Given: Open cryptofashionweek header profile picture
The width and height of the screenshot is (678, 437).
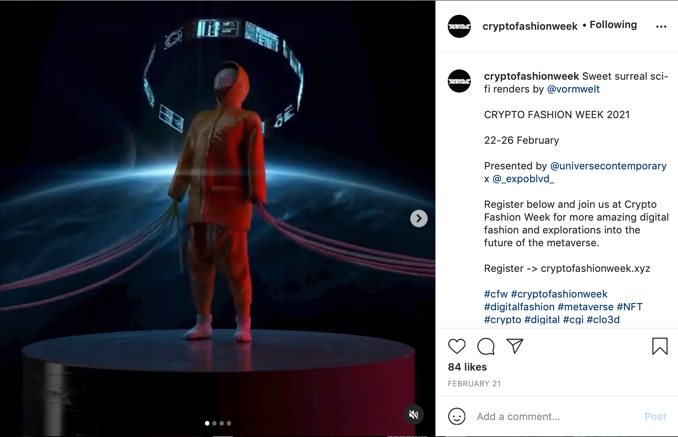Looking at the screenshot, I should click(459, 26).
